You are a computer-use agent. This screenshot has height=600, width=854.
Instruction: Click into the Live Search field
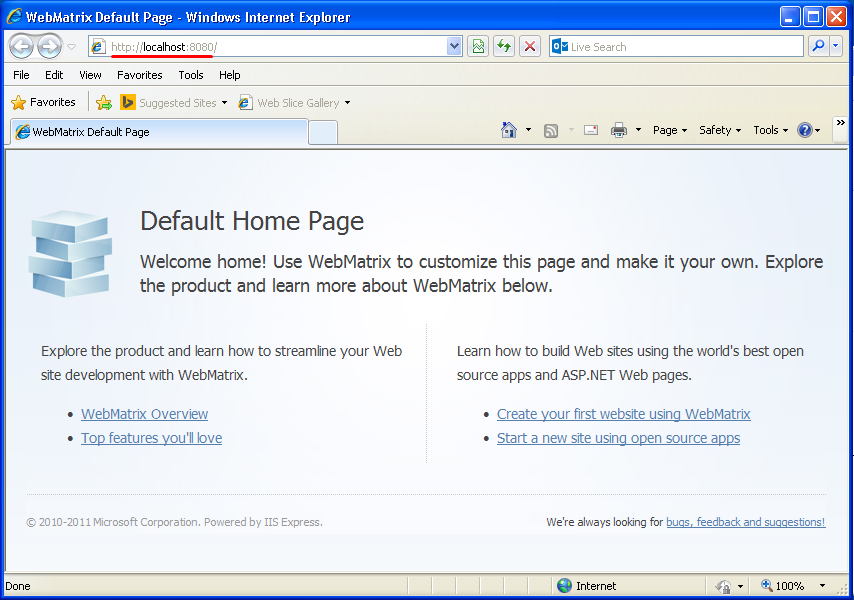click(x=686, y=47)
